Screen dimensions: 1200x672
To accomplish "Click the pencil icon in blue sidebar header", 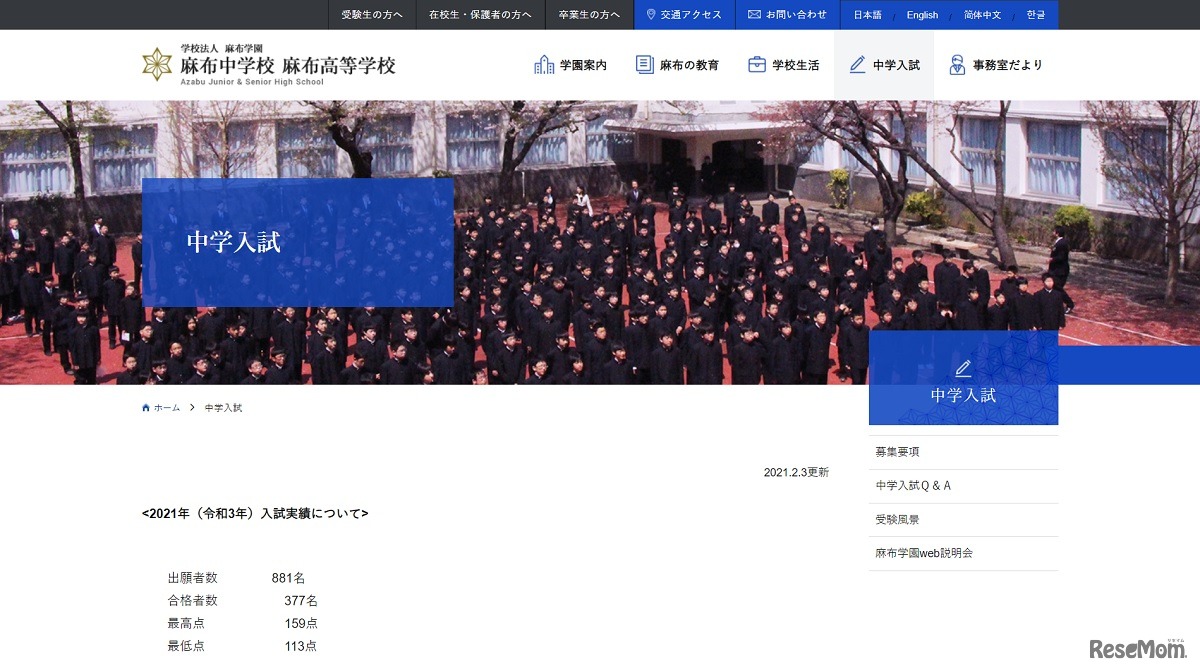I will tap(963, 368).
